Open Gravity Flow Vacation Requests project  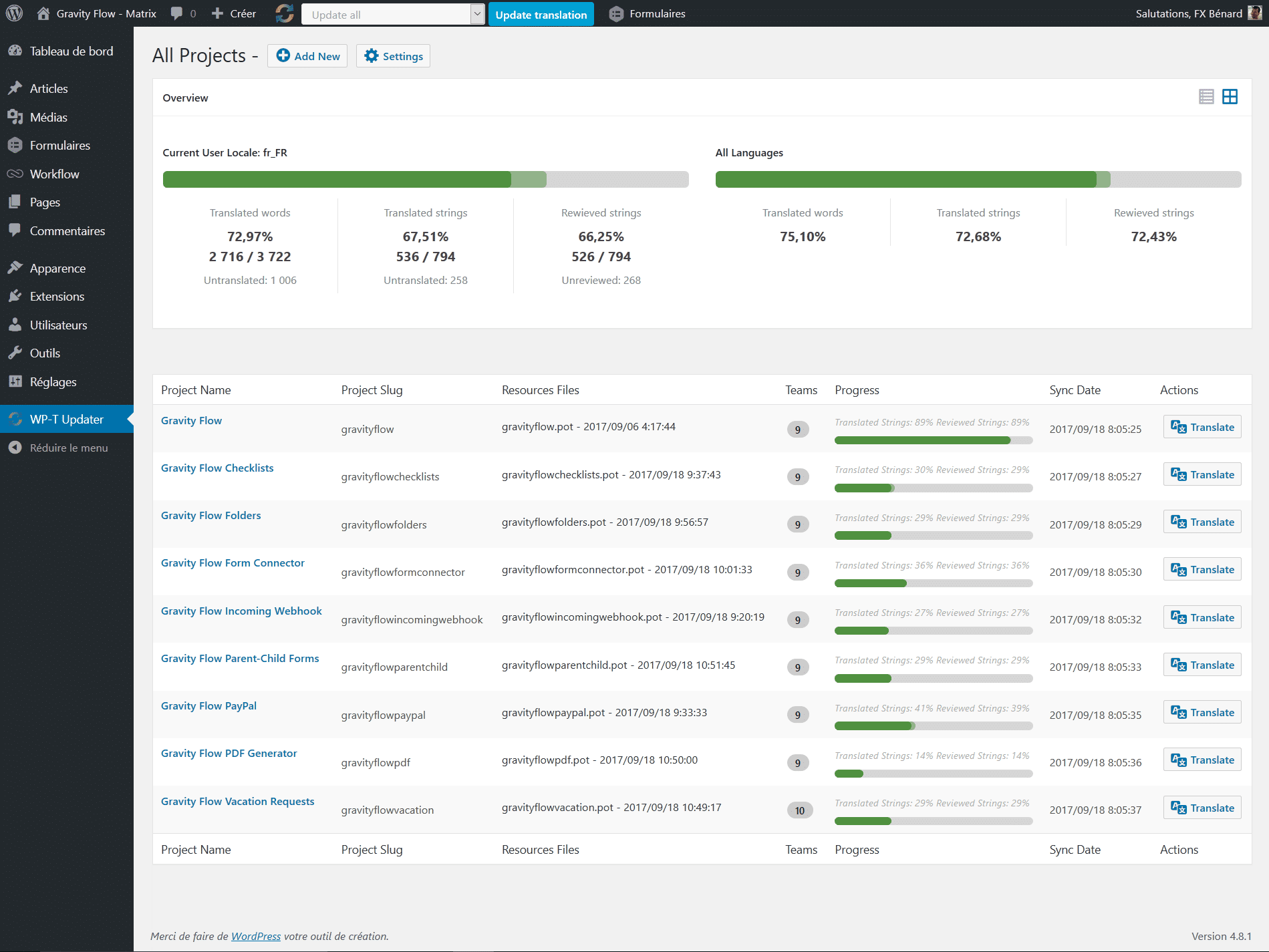237,801
